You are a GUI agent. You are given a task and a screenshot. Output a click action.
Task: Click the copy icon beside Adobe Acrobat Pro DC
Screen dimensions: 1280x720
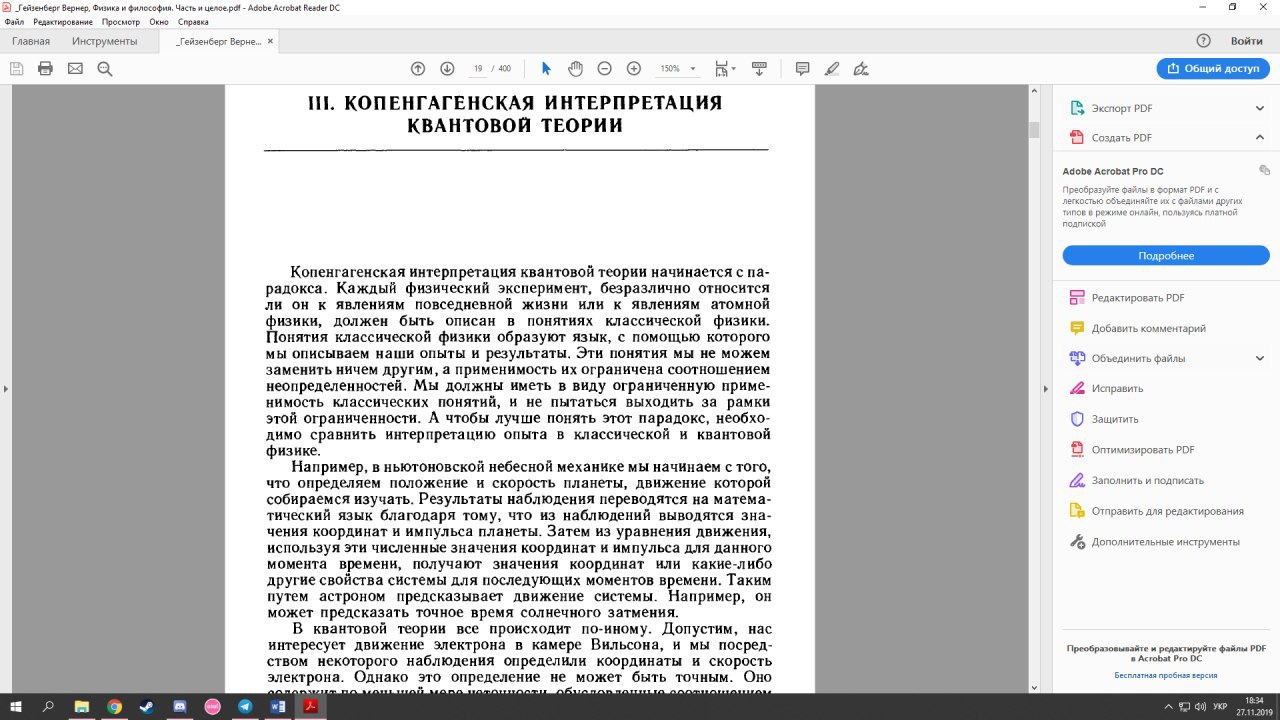point(1264,170)
